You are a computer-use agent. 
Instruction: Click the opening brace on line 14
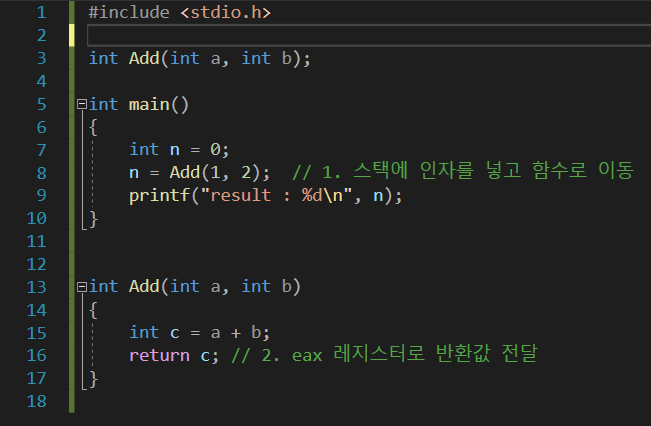coord(93,310)
